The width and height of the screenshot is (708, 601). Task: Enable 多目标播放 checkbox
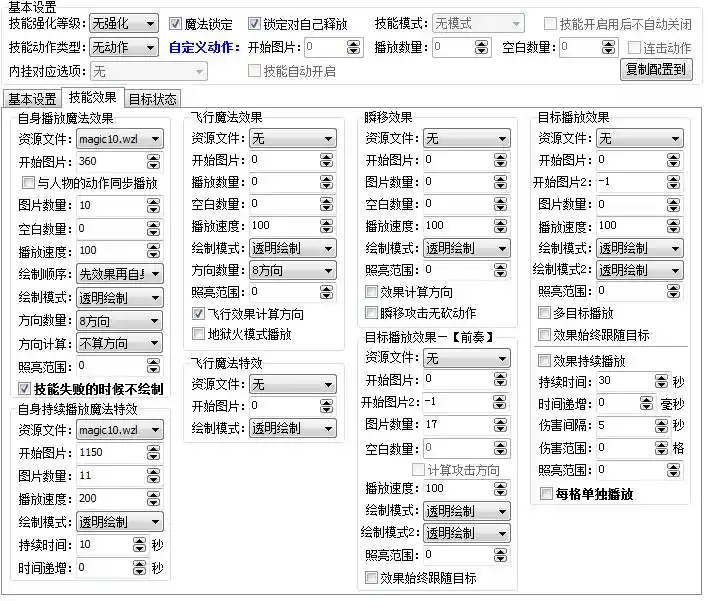tap(545, 312)
